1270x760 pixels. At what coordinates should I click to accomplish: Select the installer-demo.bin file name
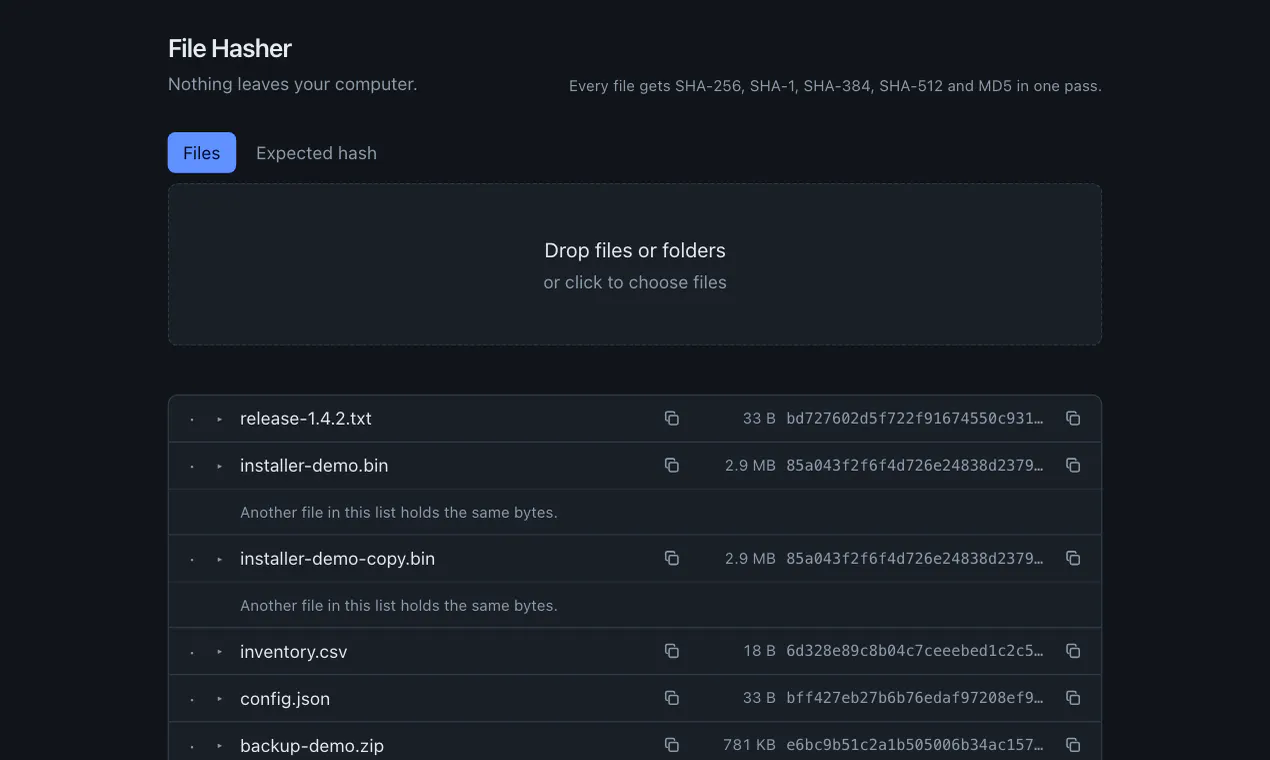pyautogui.click(x=314, y=466)
